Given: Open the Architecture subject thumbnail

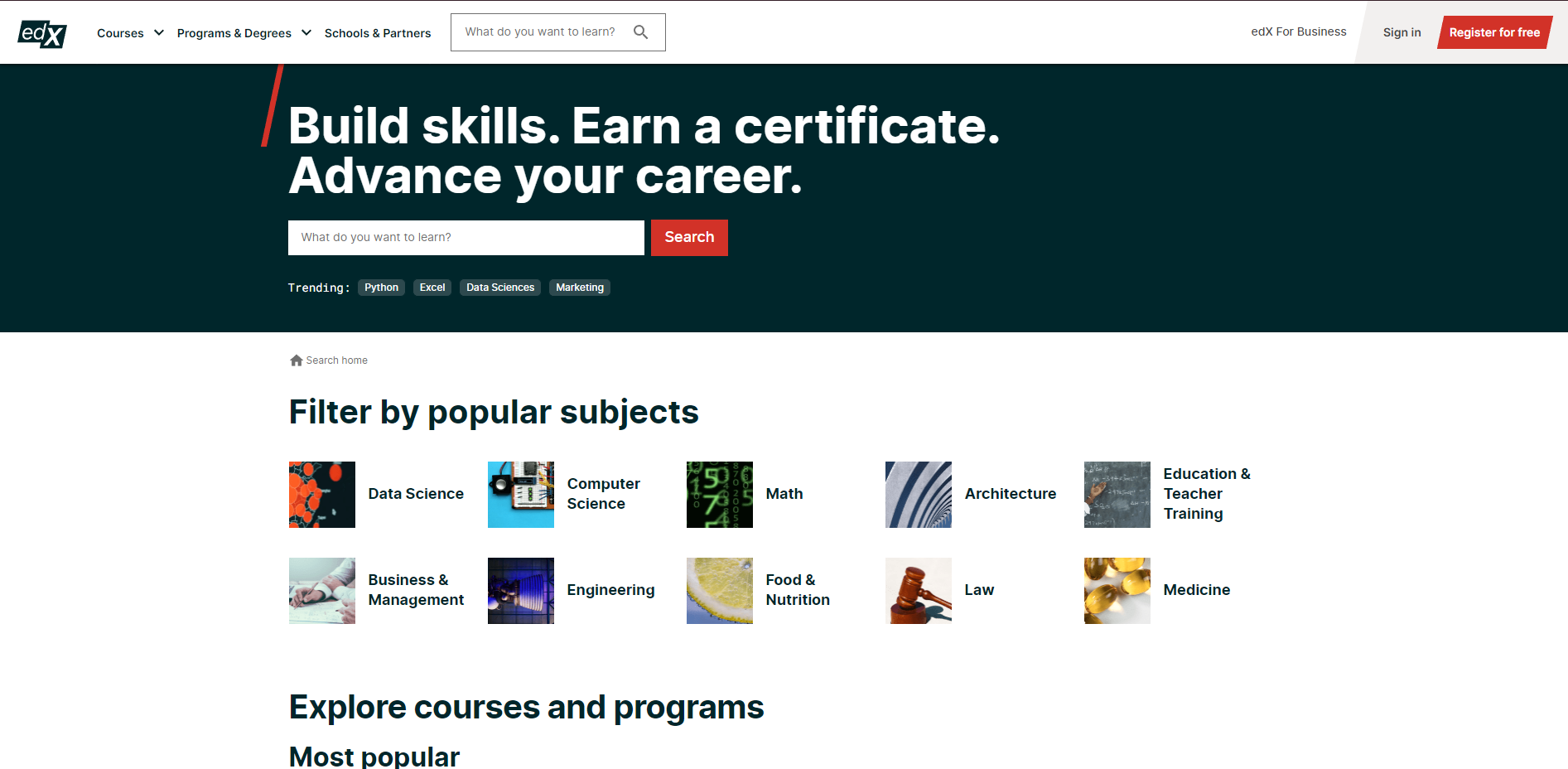Looking at the screenshot, I should [x=919, y=495].
